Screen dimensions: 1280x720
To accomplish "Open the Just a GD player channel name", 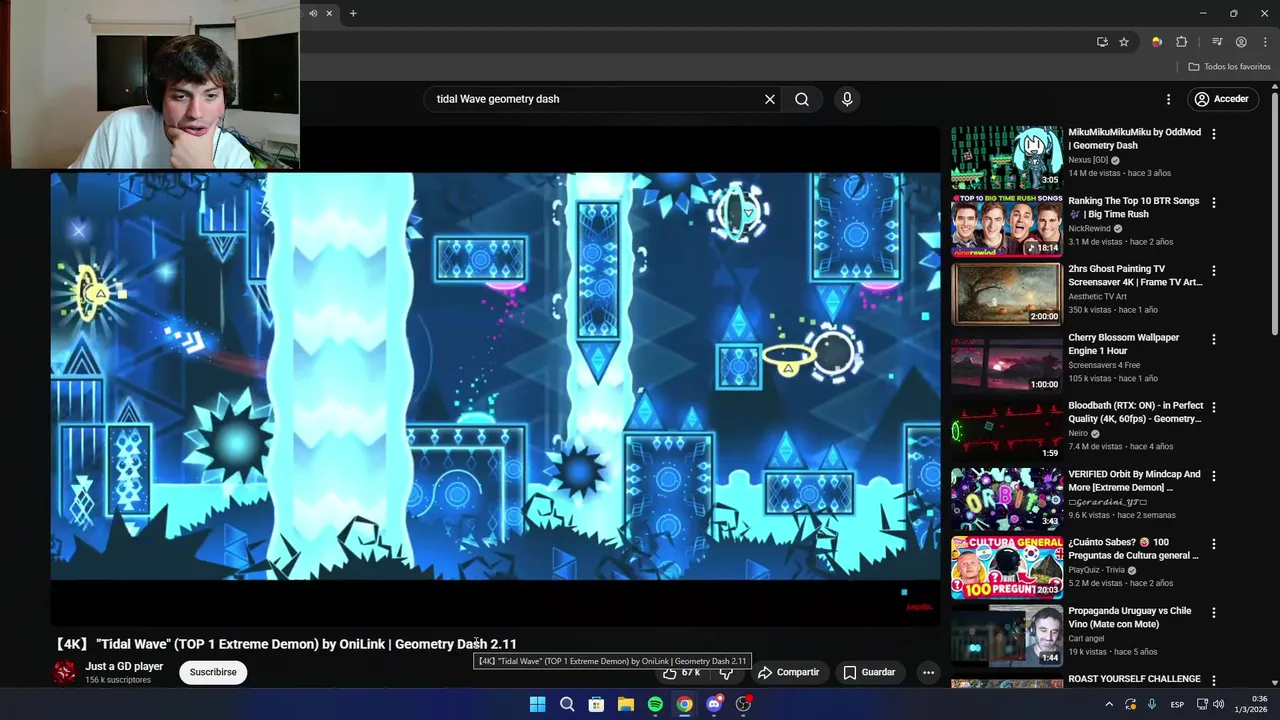I will click(124, 666).
